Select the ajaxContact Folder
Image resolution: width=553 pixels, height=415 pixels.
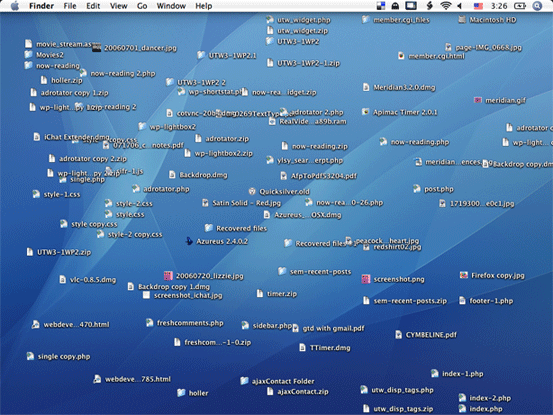click(x=277, y=381)
